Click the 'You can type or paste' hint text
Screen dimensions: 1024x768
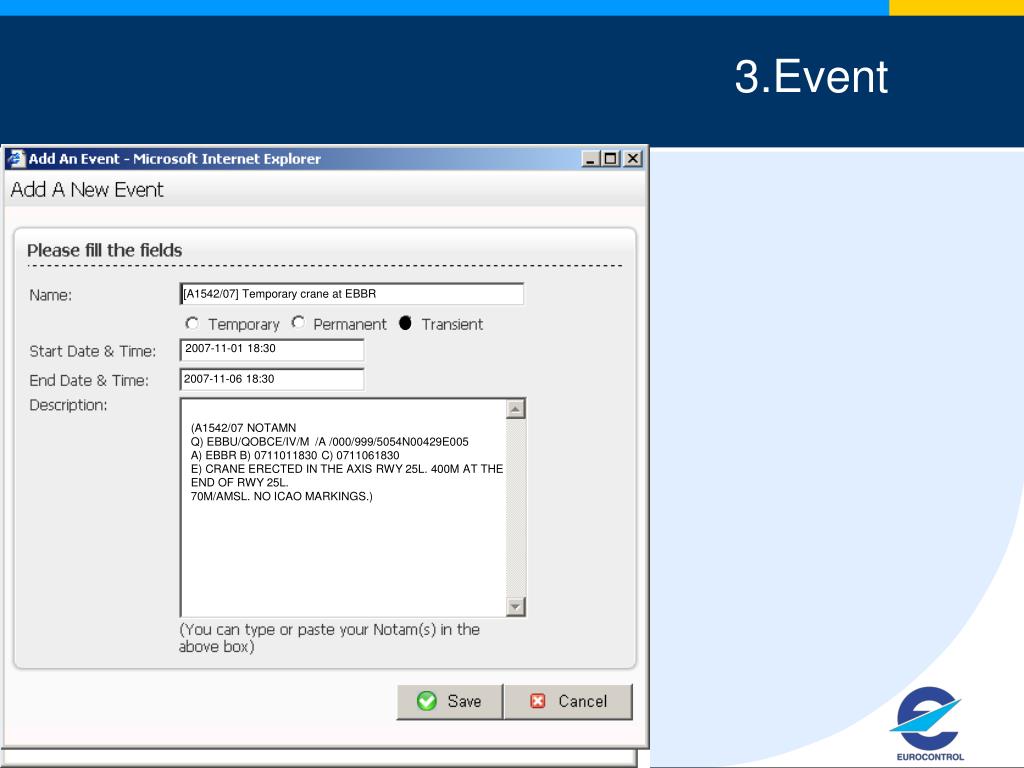point(329,637)
